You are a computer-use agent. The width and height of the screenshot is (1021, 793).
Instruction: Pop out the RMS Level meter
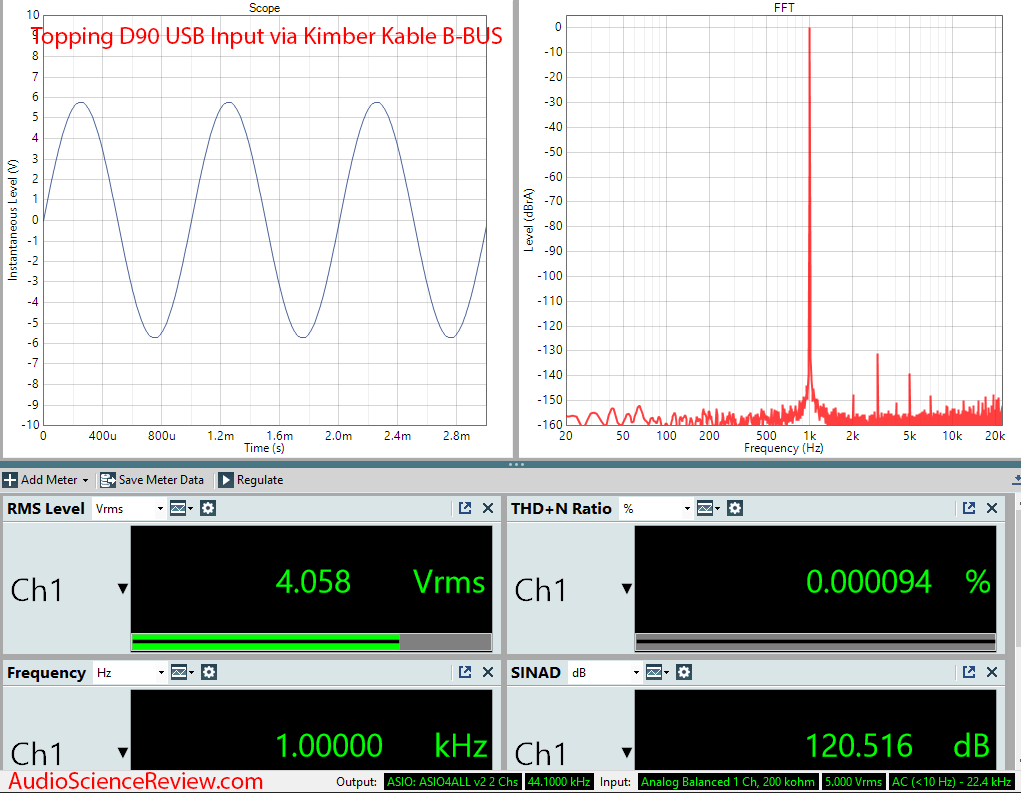[x=465, y=508]
